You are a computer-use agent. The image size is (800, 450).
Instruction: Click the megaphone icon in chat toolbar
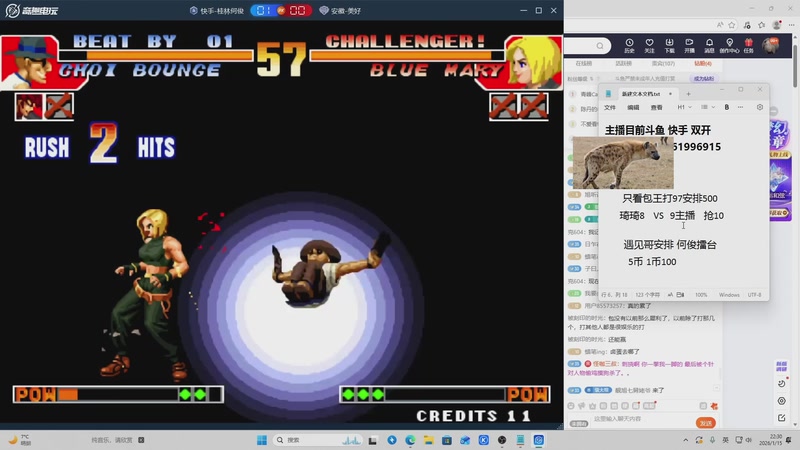click(x=582, y=406)
